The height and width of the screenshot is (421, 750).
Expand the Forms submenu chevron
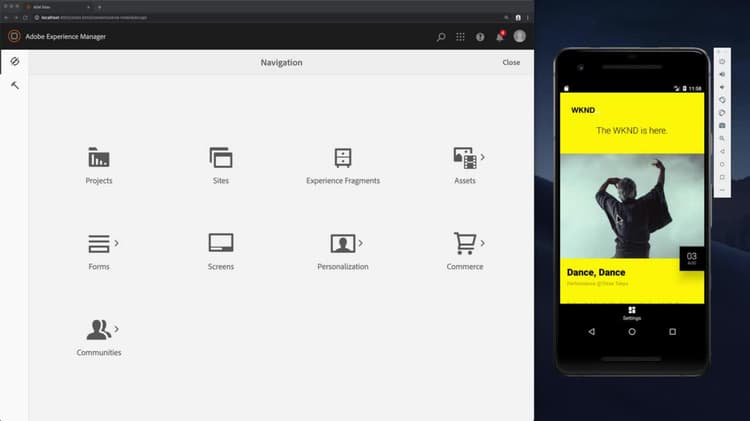[x=117, y=243]
